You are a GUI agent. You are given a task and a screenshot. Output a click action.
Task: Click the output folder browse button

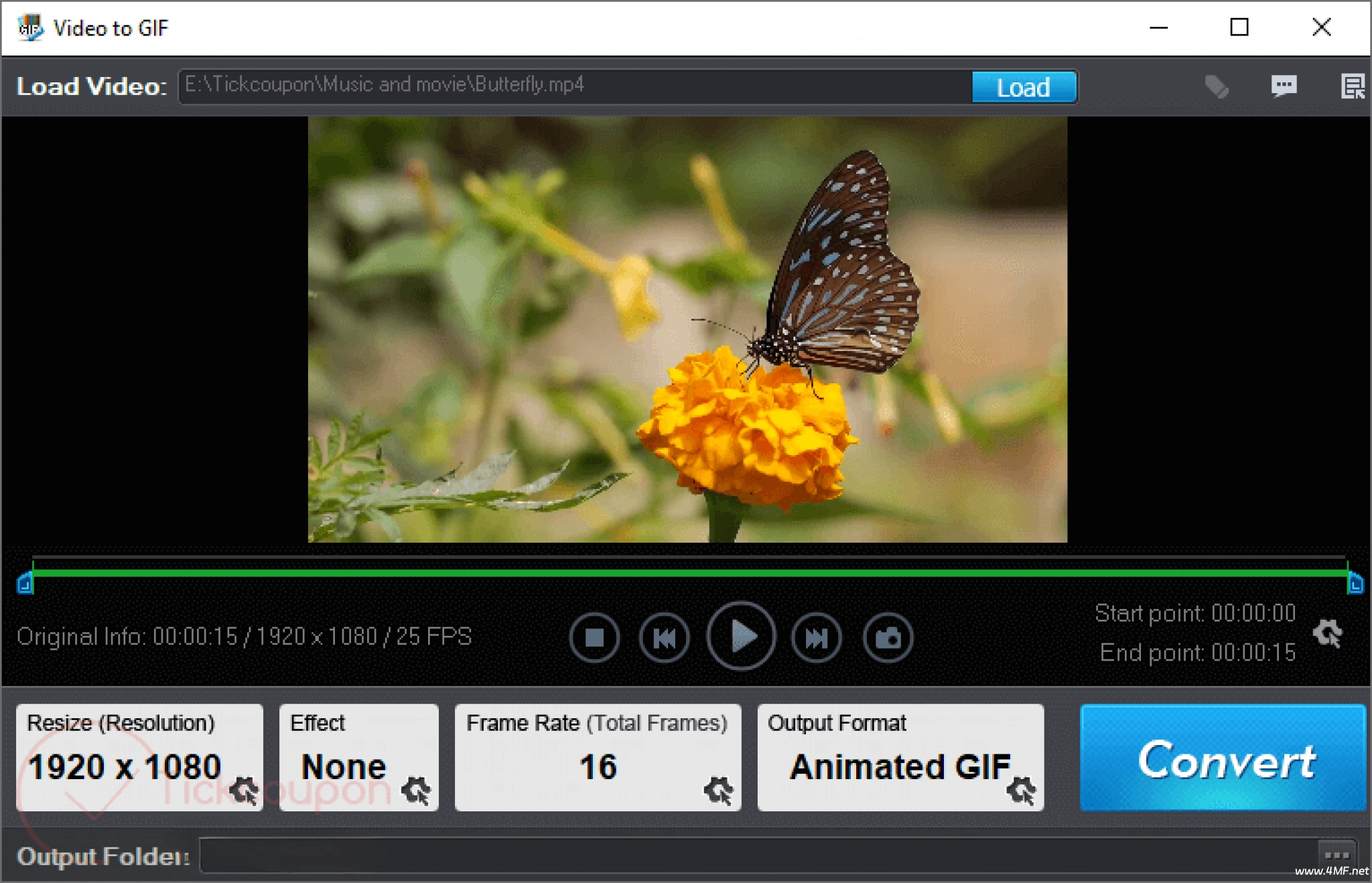tap(1336, 855)
